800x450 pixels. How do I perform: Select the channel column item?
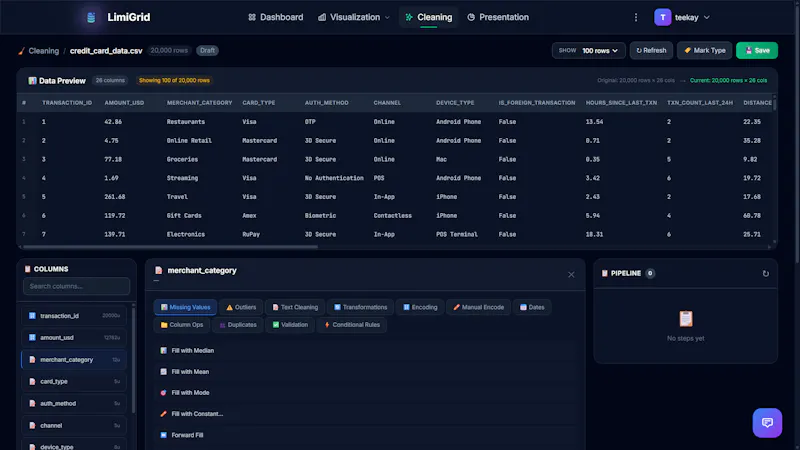pos(74,426)
